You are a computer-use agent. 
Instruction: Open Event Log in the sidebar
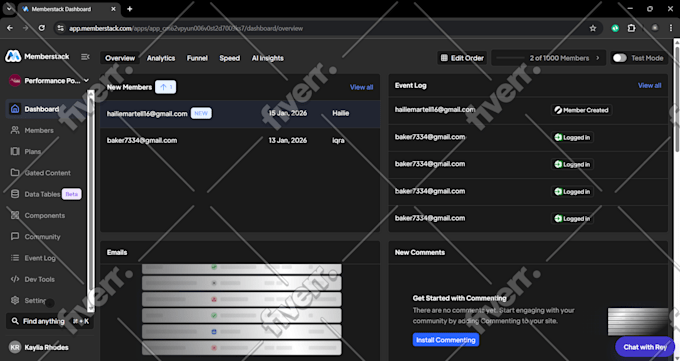(x=39, y=258)
